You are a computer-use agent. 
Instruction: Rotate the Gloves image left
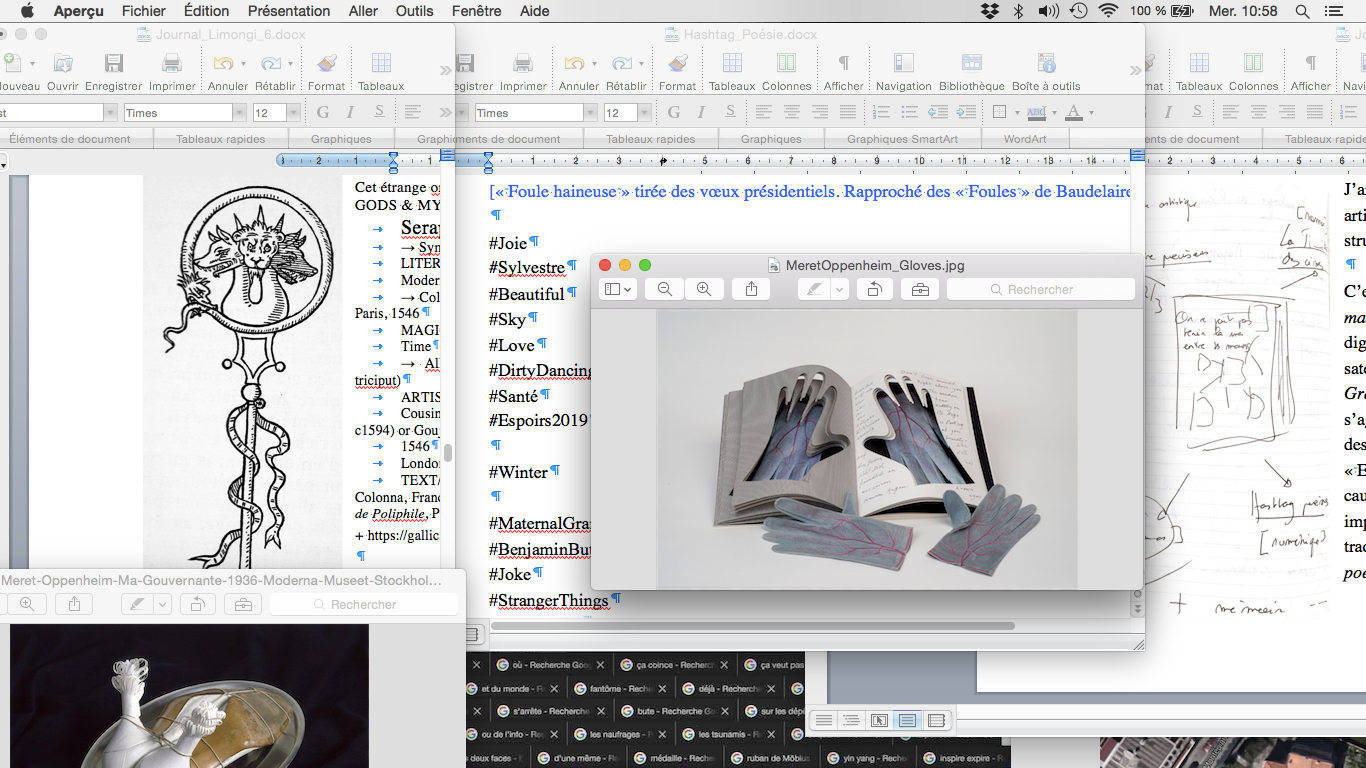coord(873,289)
